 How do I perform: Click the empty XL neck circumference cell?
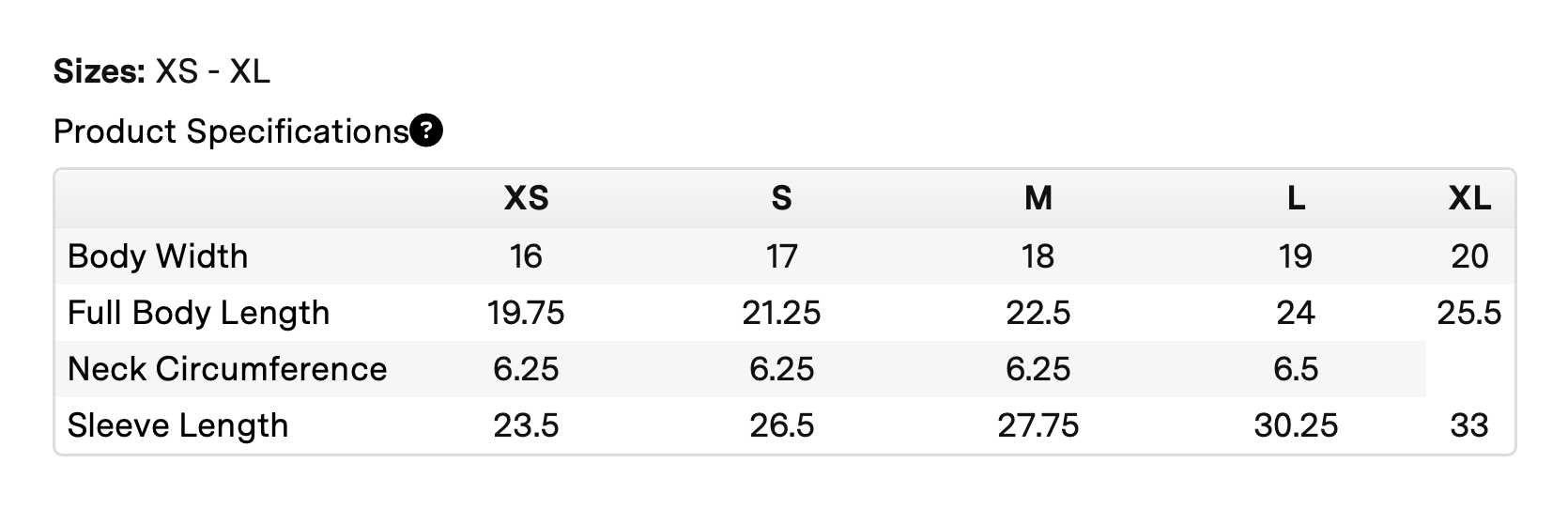1469,369
